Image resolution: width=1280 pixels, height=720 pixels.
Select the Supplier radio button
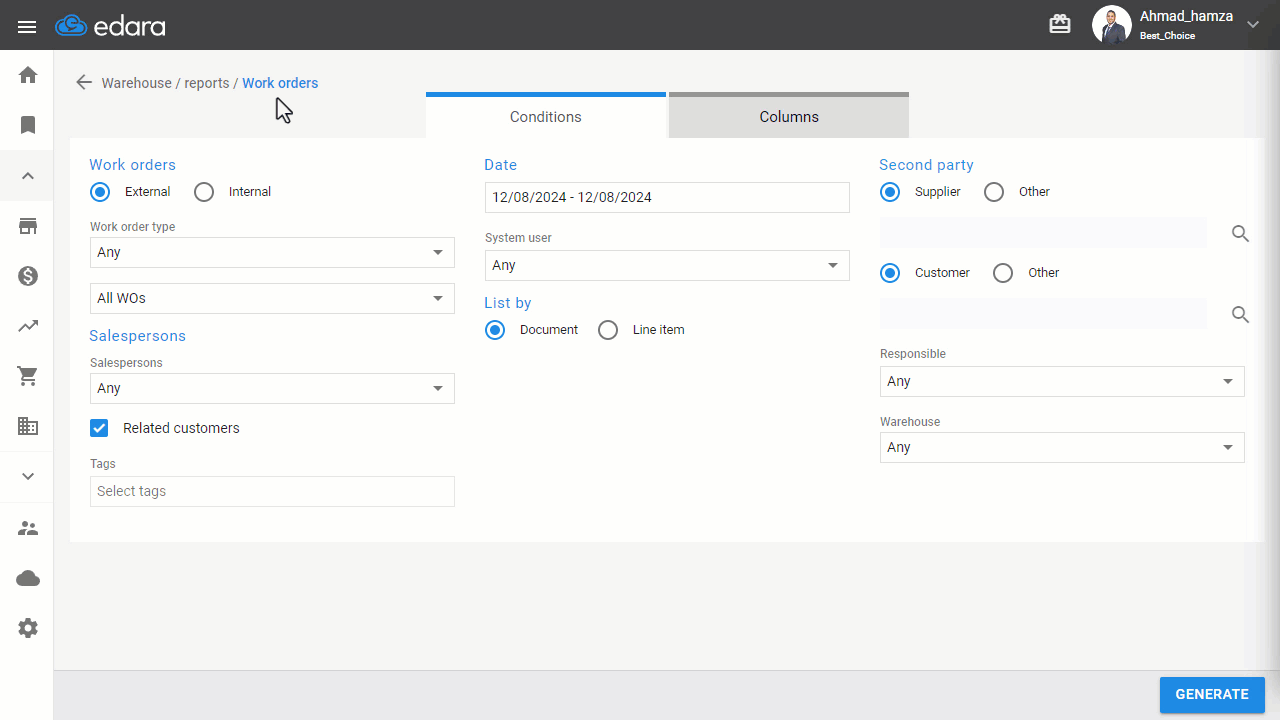(x=890, y=192)
